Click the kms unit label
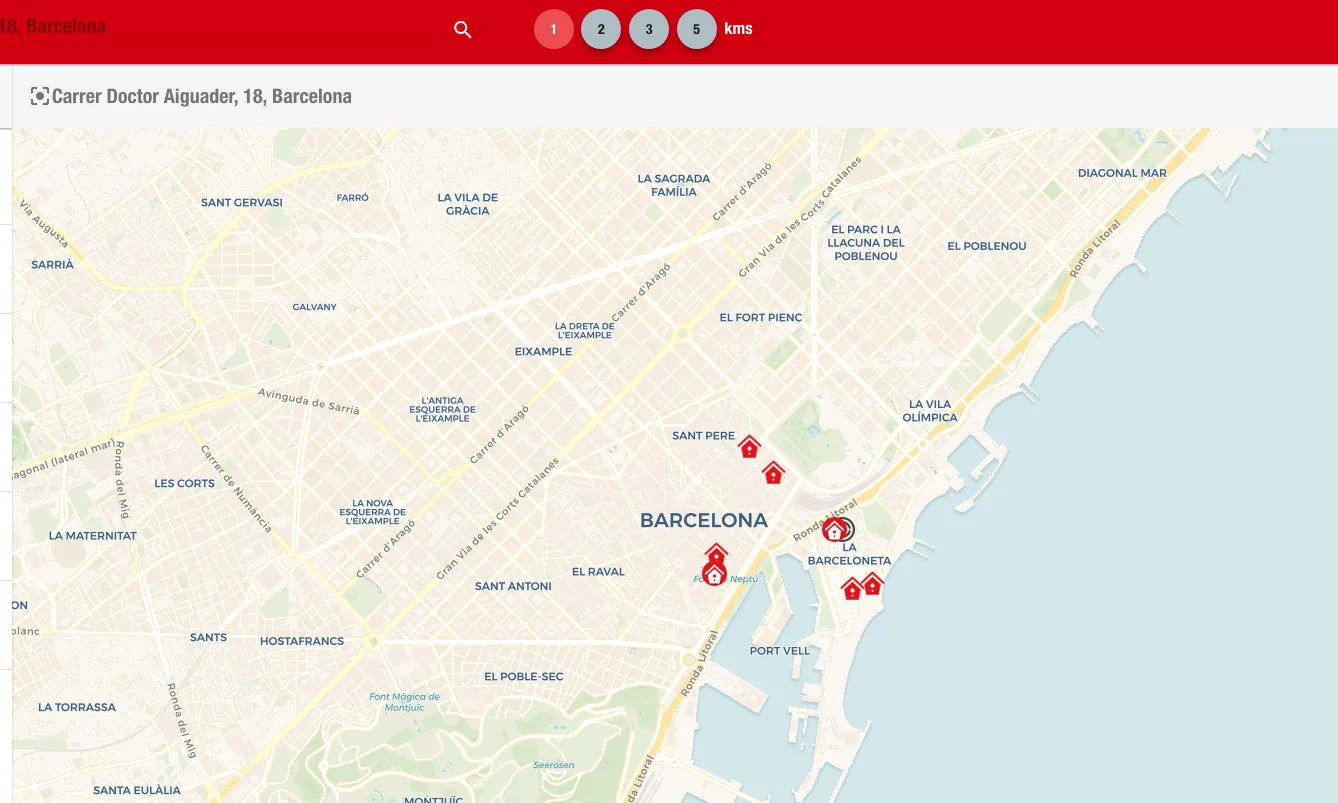Screen dimensions: 1338x803 click(738, 29)
